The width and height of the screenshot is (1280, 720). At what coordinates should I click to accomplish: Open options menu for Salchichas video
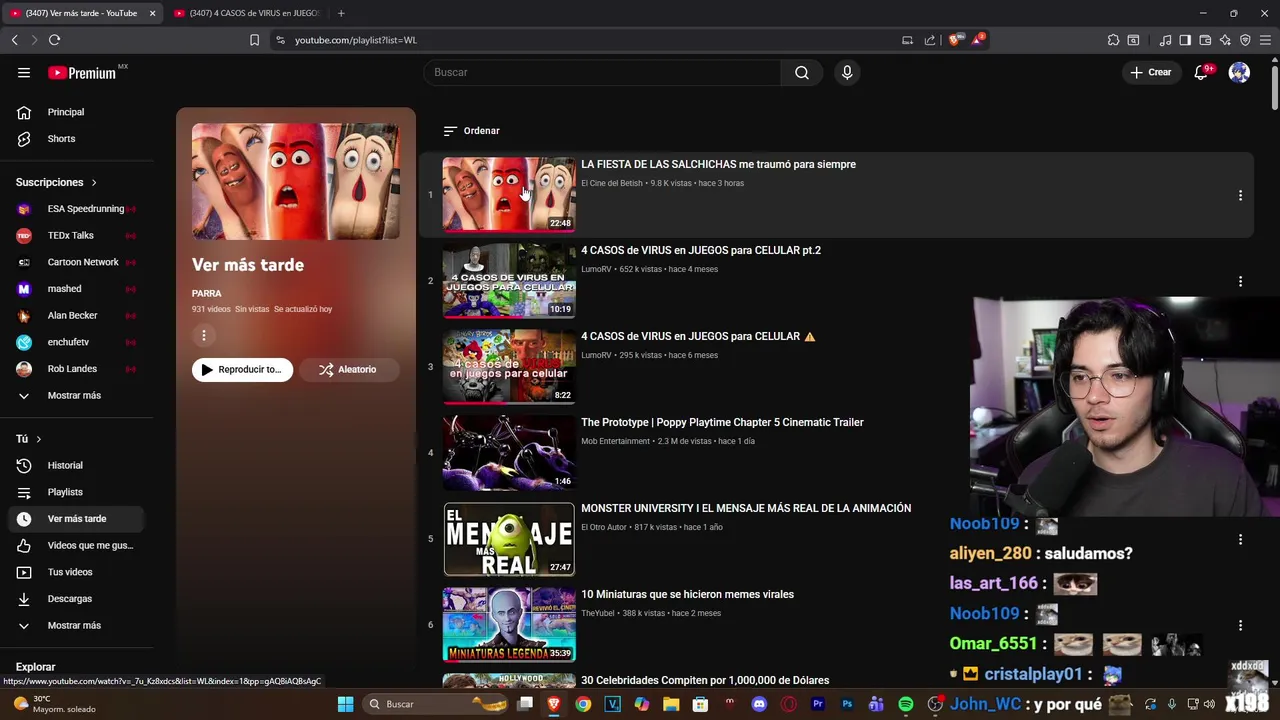coord(1240,195)
